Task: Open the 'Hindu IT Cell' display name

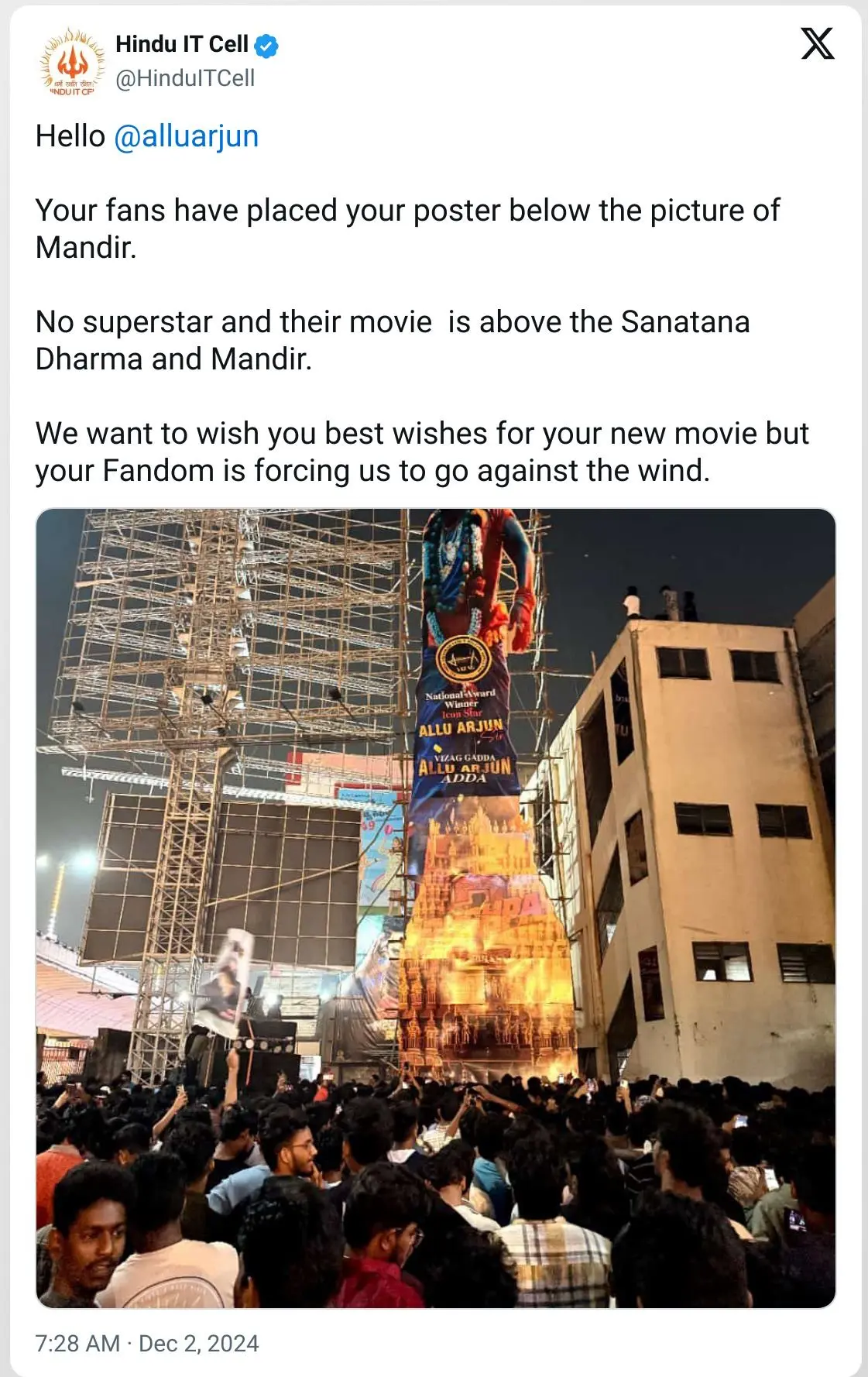Action: tap(182, 45)
